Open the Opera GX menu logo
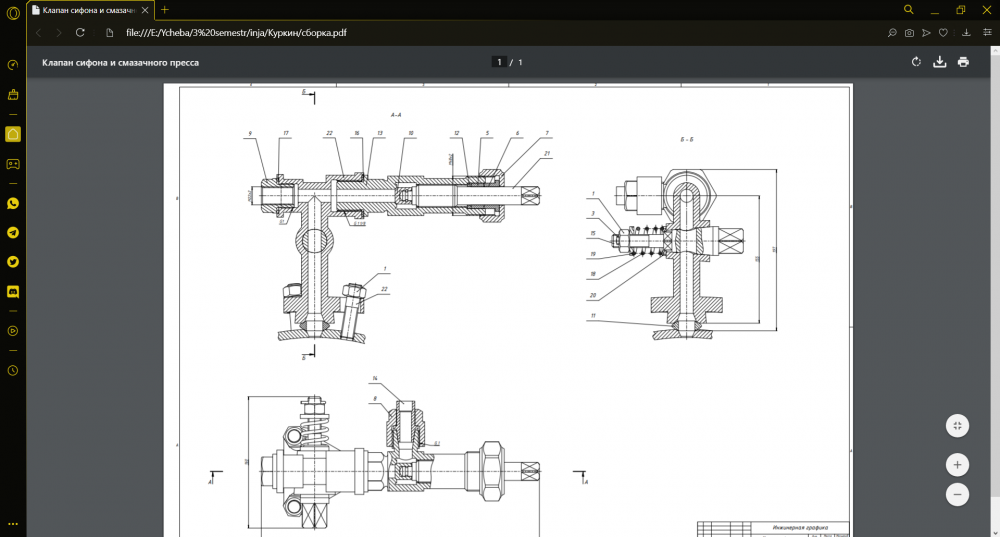This screenshot has width=1000, height=537. (12, 10)
